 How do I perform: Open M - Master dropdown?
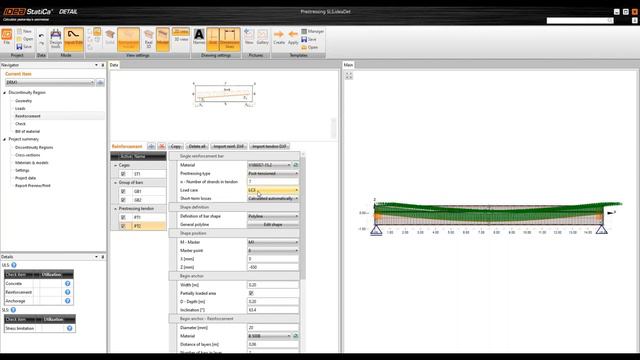click(x=273, y=242)
